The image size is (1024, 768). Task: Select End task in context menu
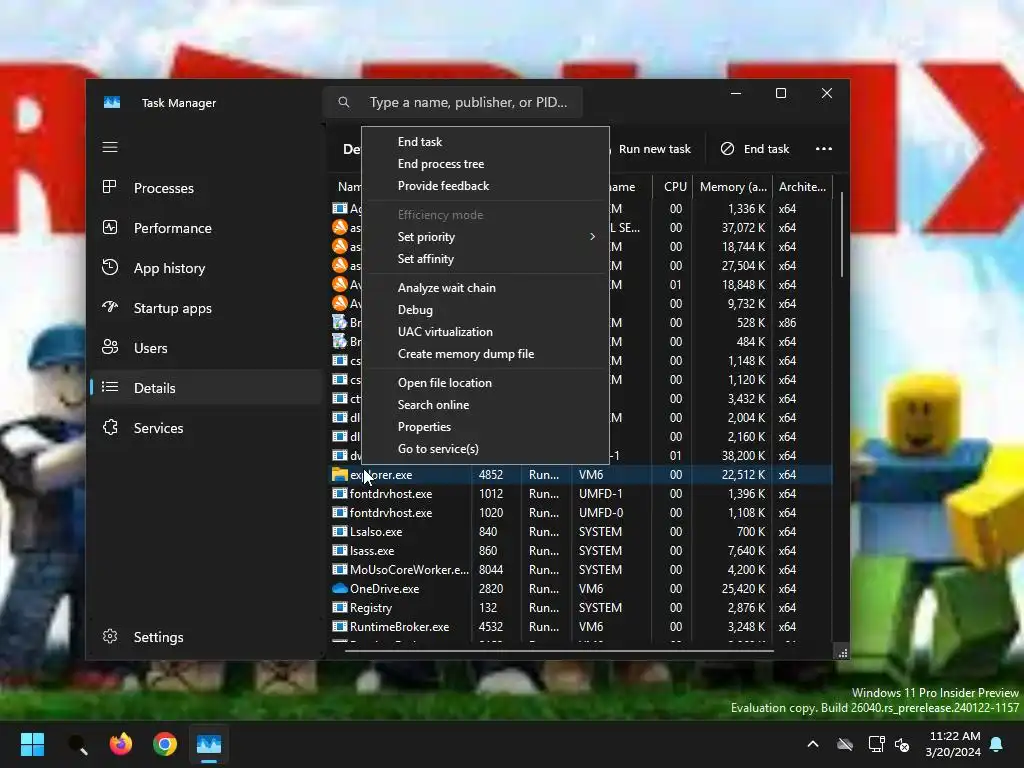485,142
